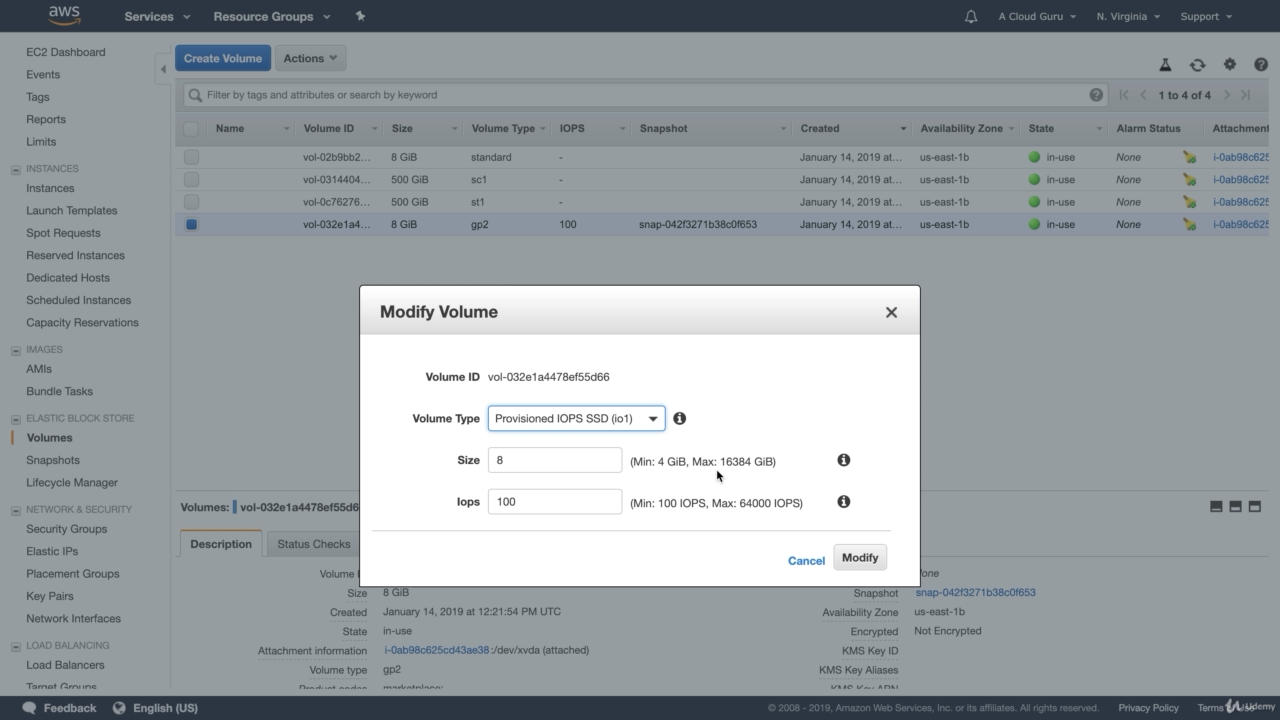Open the beaker experiments icon
The height and width of the screenshot is (720, 1280).
click(x=1166, y=63)
